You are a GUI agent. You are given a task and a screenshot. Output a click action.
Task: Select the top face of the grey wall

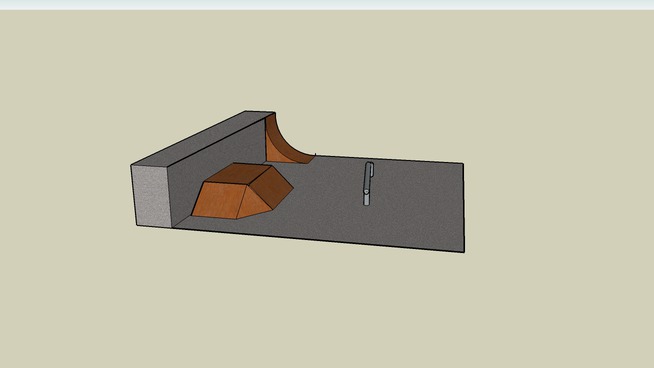(x=200, y=139)
